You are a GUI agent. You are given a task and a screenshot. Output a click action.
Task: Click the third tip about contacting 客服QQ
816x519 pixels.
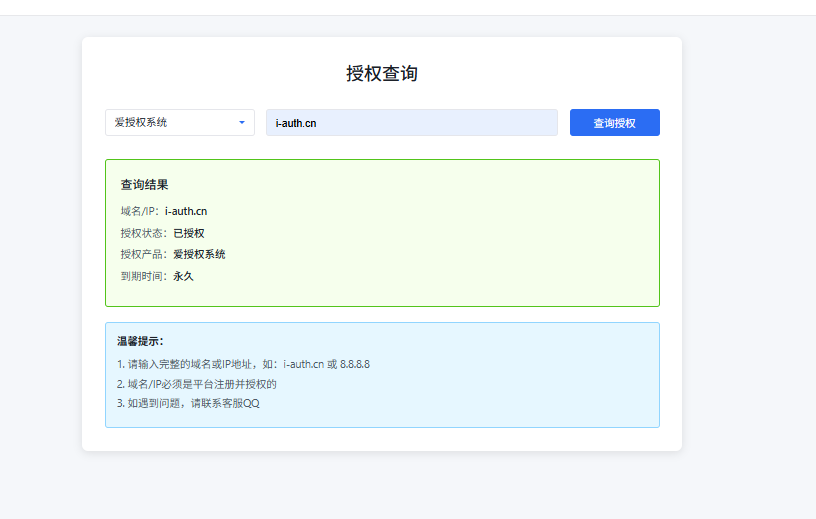click(x=188, y=403)
